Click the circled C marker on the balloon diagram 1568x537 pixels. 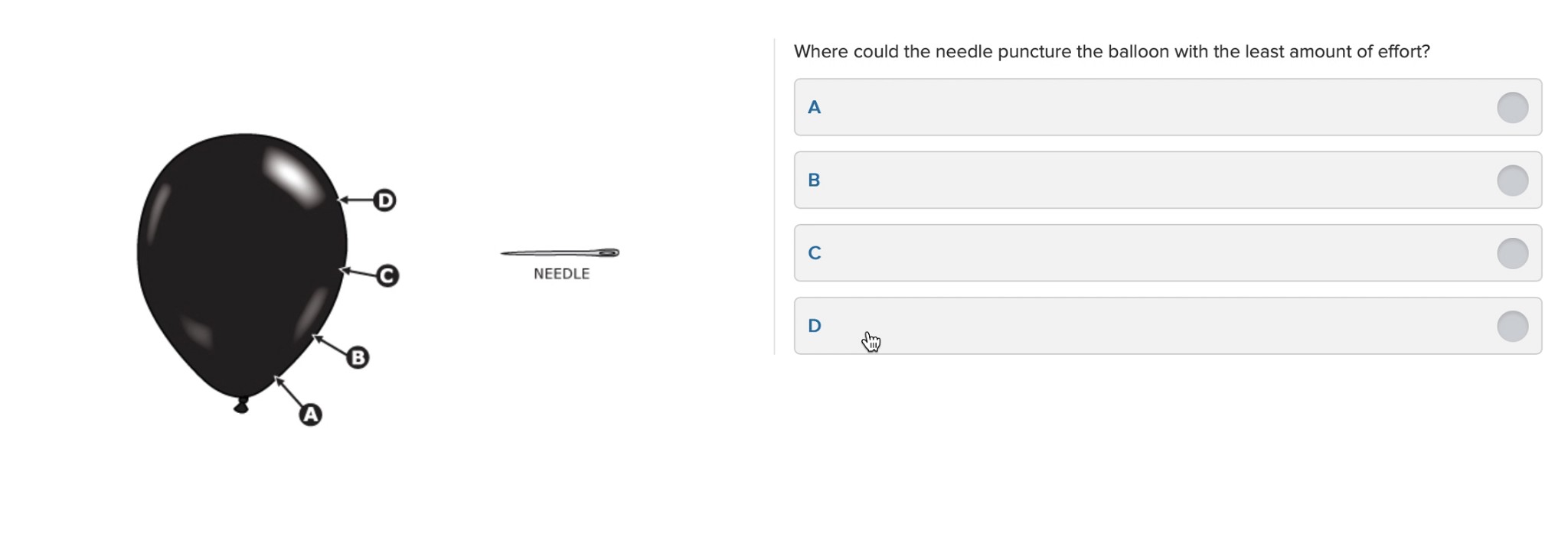pos(387,275)
